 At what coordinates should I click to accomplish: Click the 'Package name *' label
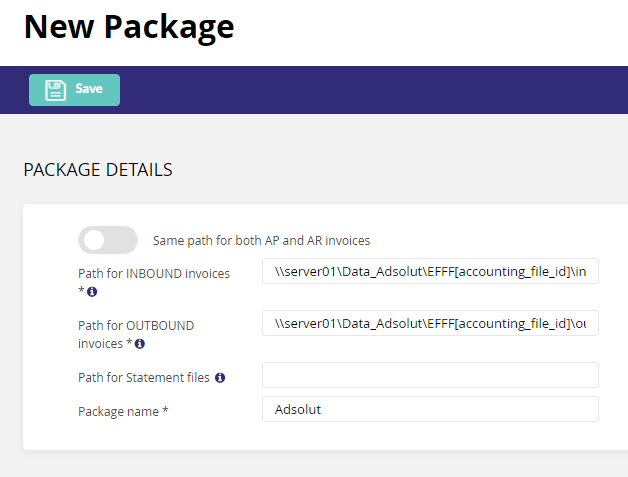click(x=123, y=411)
